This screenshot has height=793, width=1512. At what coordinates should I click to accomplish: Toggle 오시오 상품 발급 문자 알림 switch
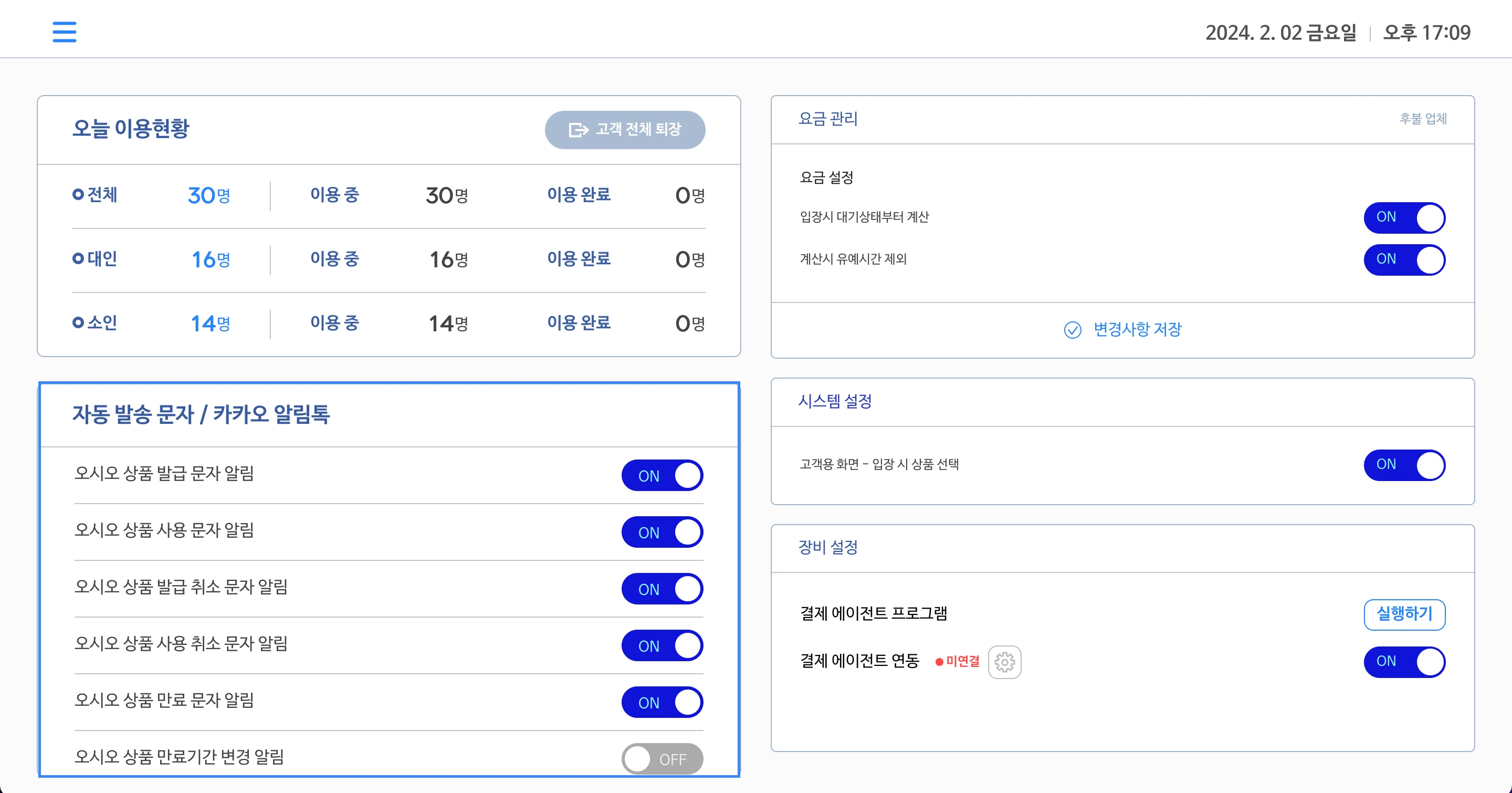point(662,475)
